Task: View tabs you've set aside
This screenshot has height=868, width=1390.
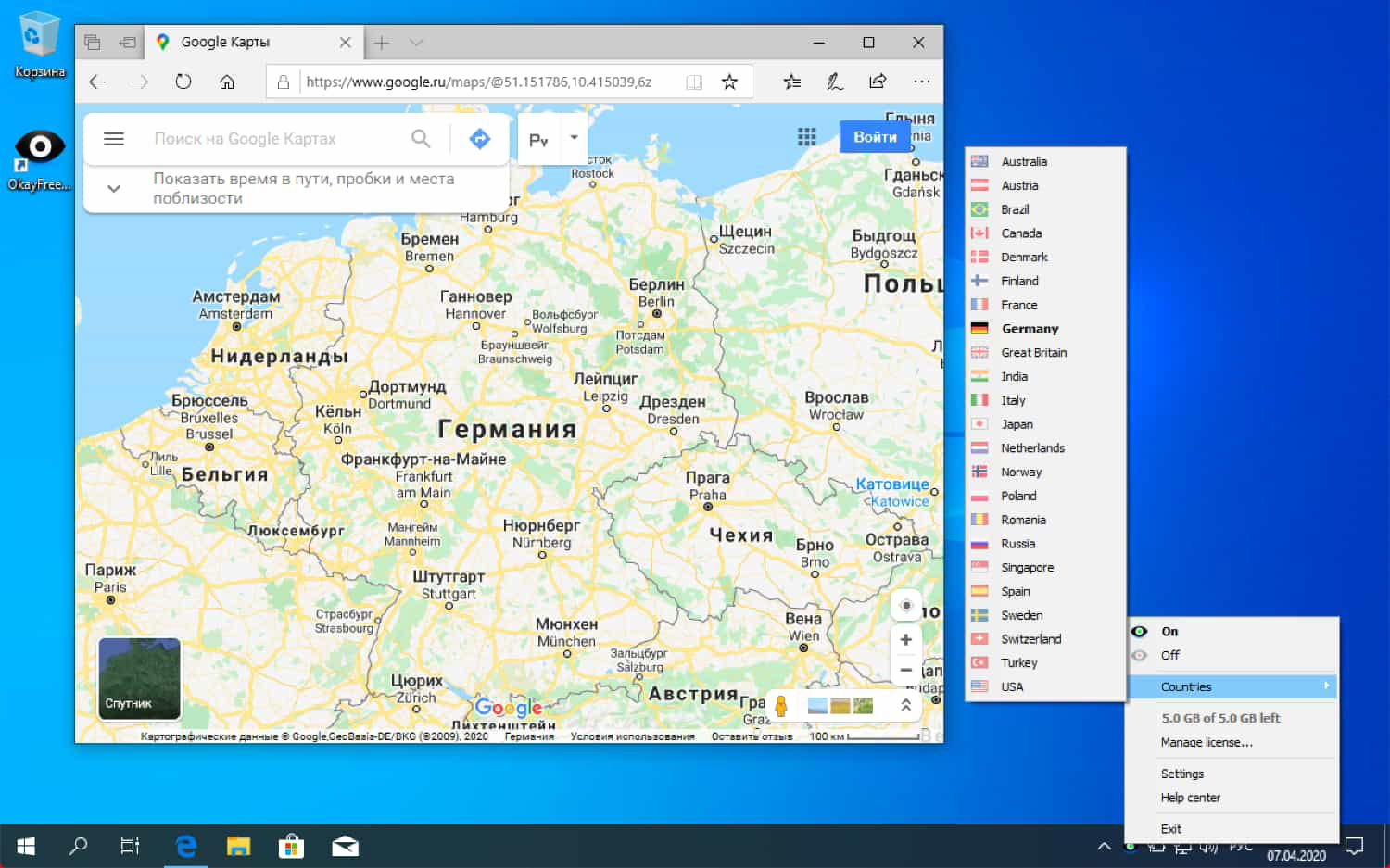Action: point(92,43)
